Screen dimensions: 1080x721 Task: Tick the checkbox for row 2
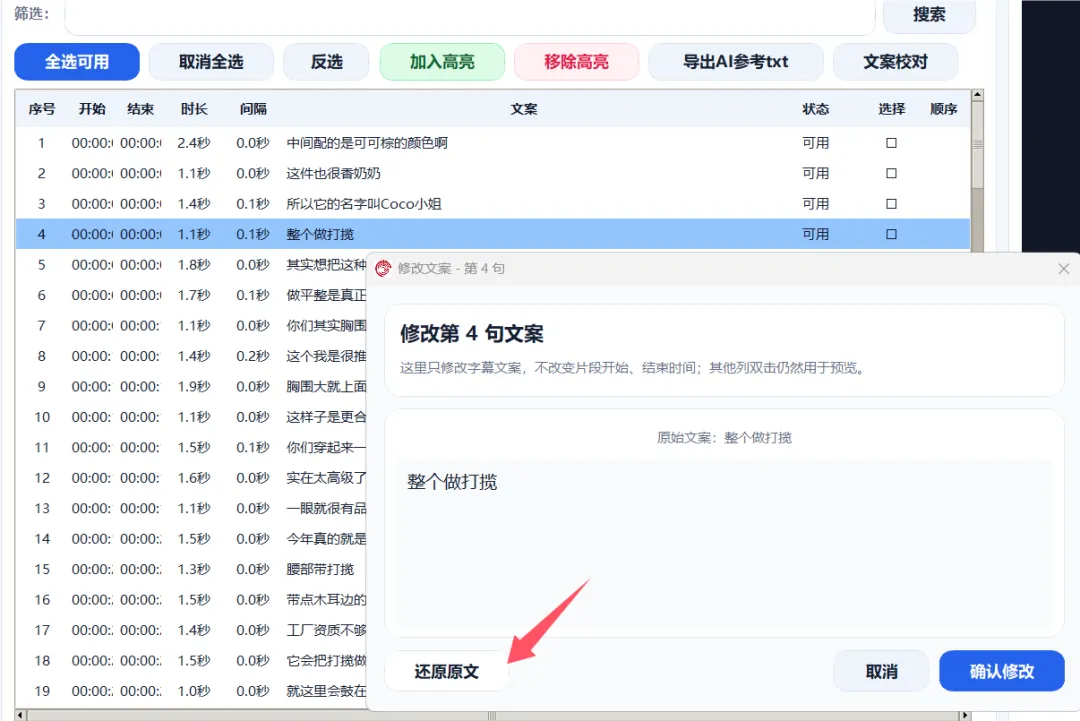[x=891, y=174]
